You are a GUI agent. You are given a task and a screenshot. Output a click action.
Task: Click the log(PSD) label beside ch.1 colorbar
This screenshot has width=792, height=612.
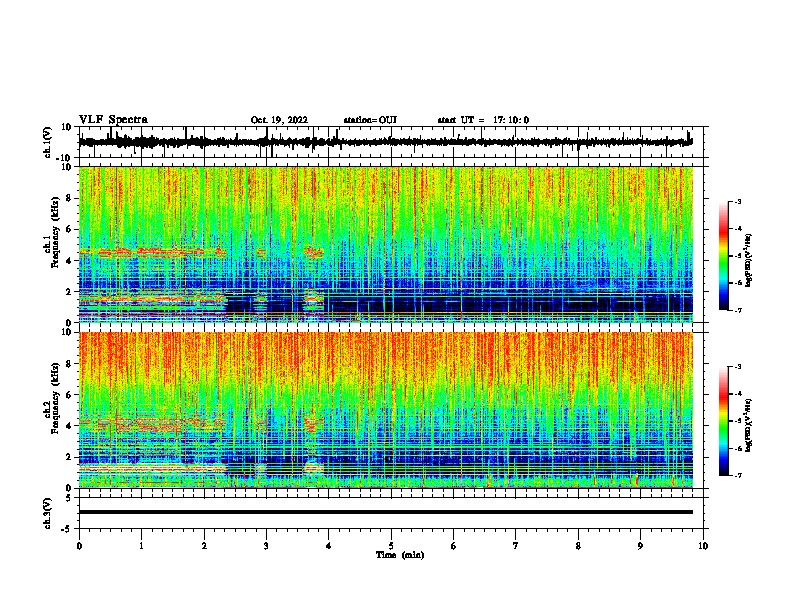[x=749, y=260]
